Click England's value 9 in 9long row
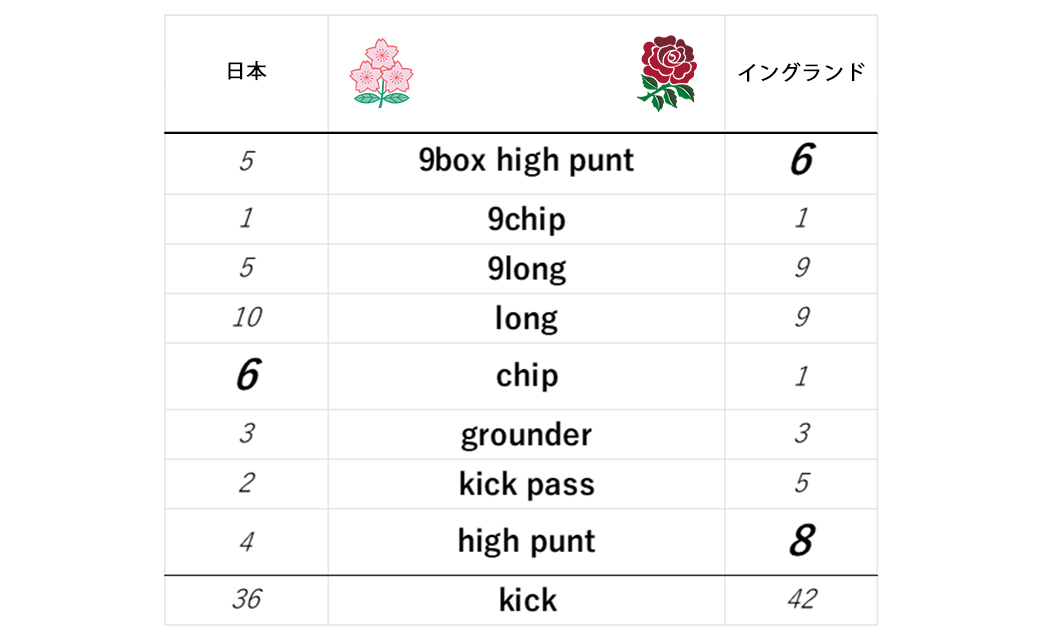 801,268
